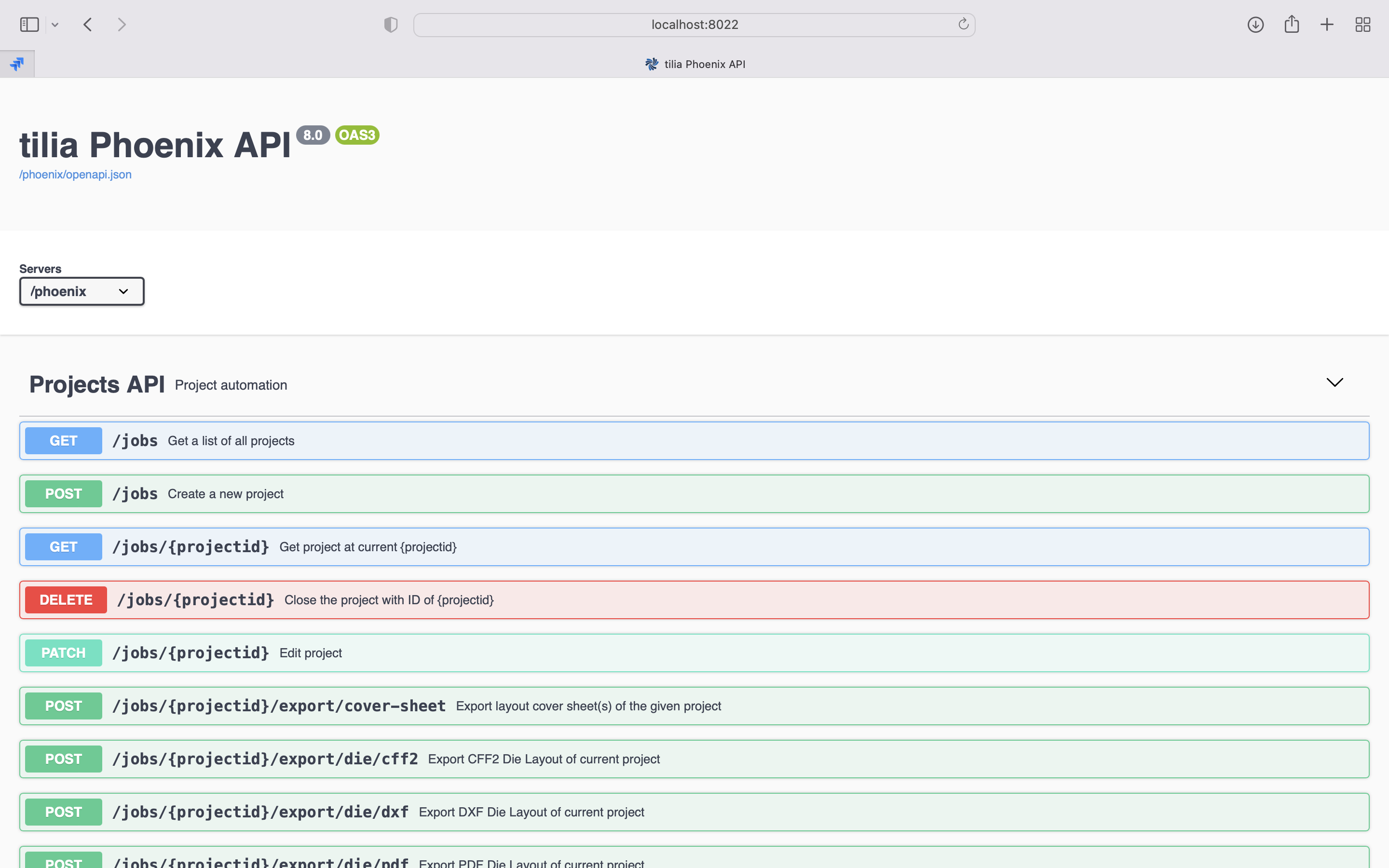This screenshot has height=868, width=1389.
Task: Open the /phoenix/openapi.json link
Action: coord(75,175)
